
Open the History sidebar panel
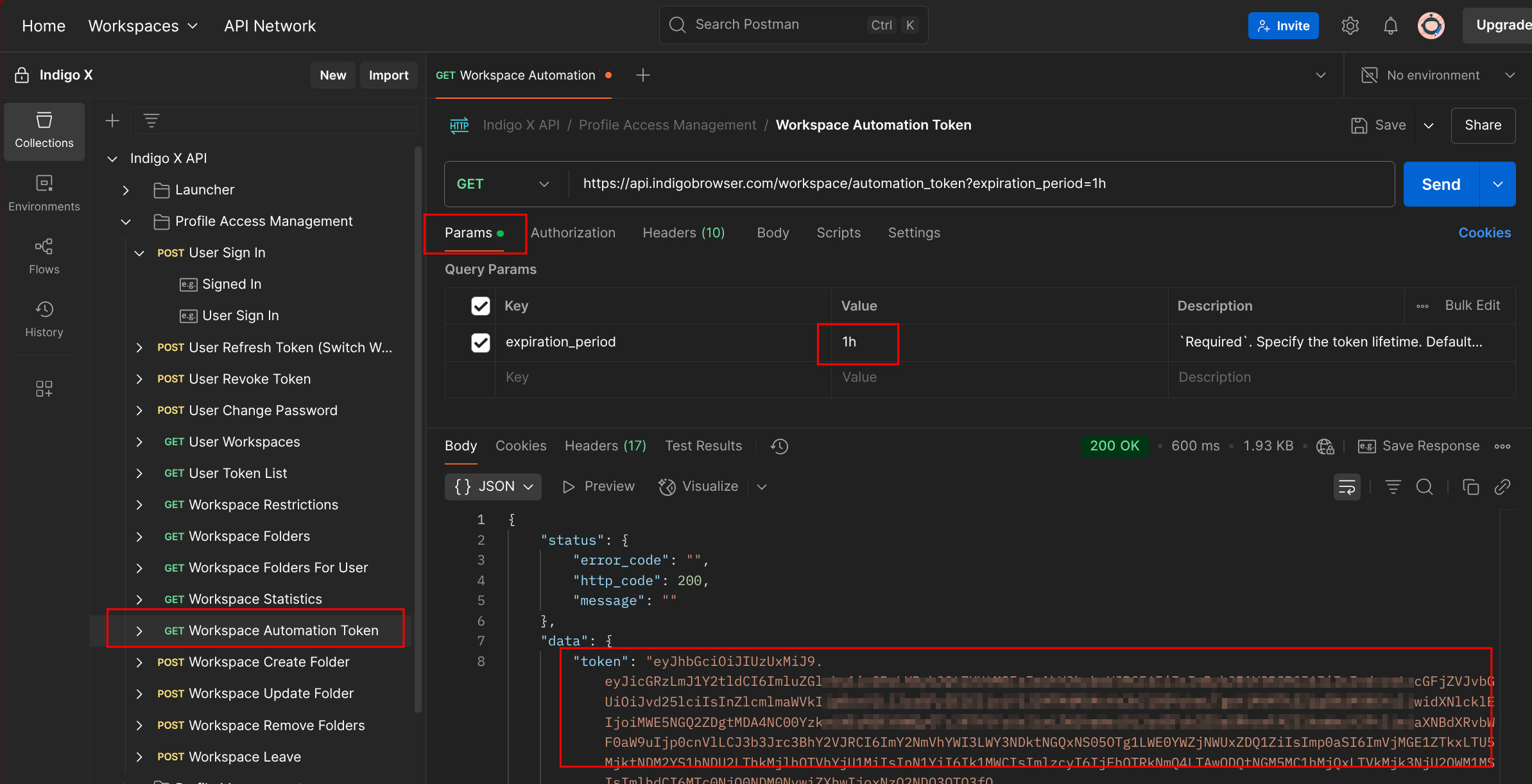coord(44,320)
